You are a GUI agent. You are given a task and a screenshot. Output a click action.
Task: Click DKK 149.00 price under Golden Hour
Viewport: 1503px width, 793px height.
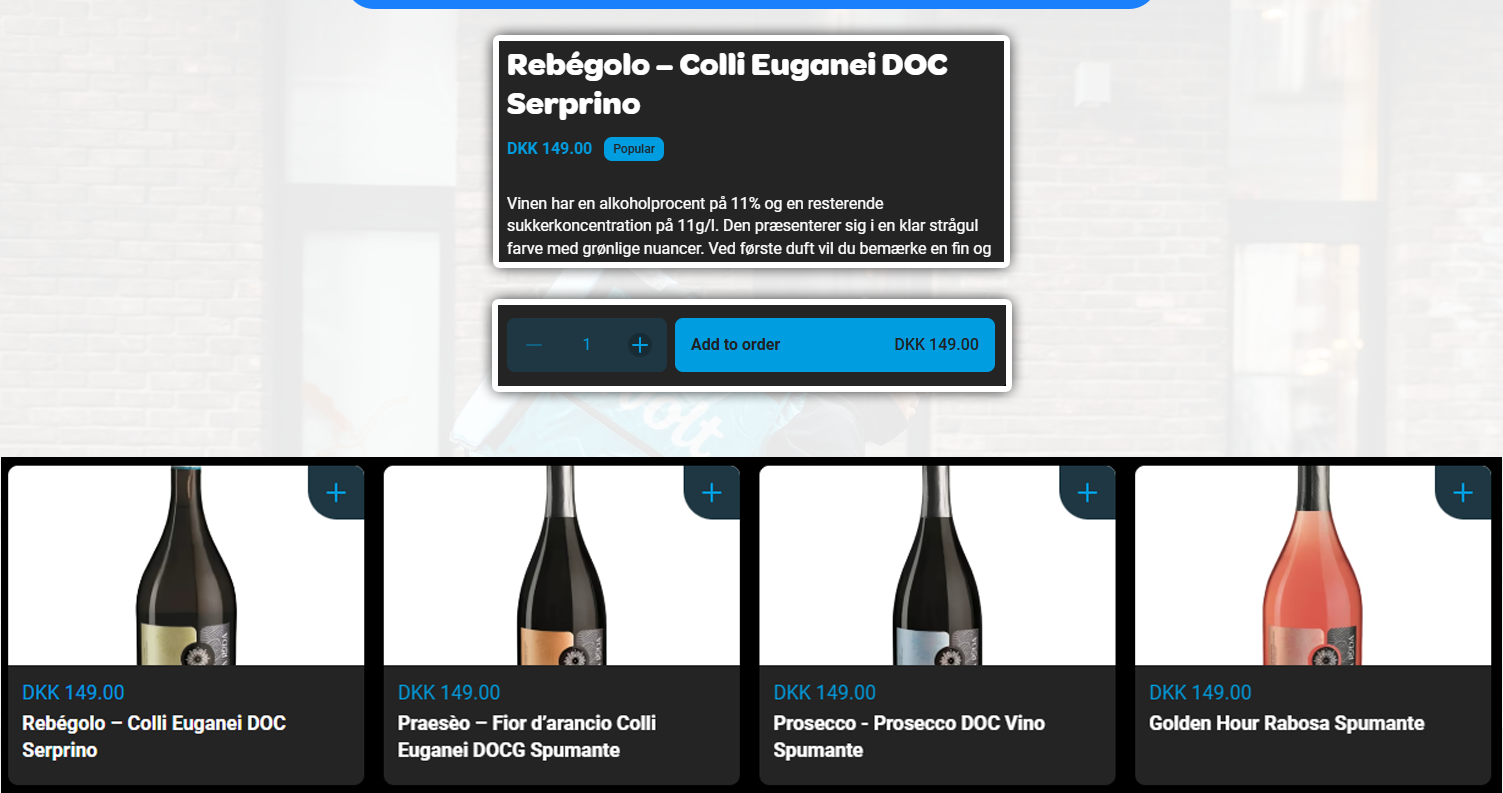pyautogui.click(x=1200, y=692)
